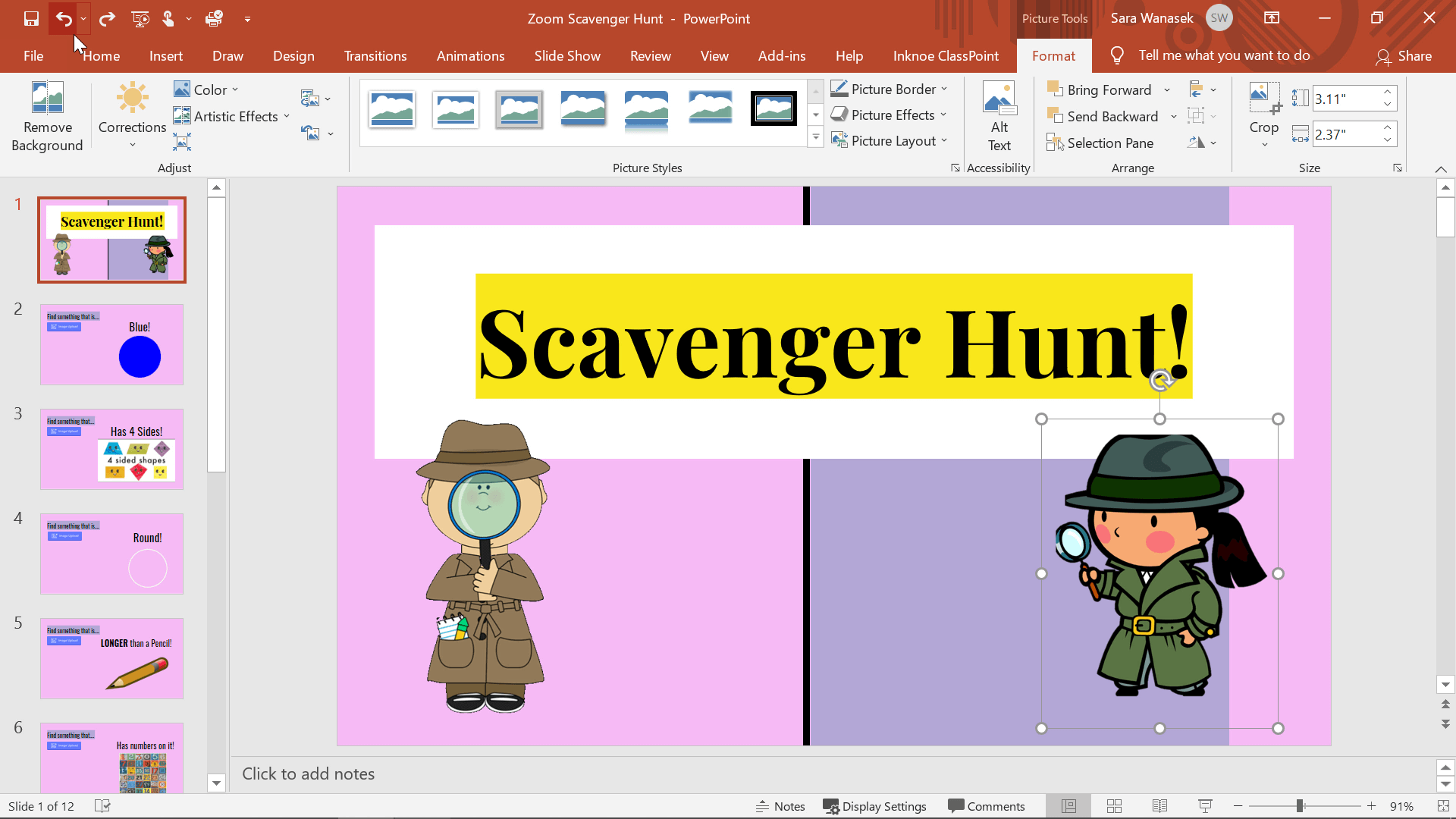This screenshot has width=1456, height=819.
Task: Click the Alt Text accessibility icon
Action: click(x=999, y=115)
